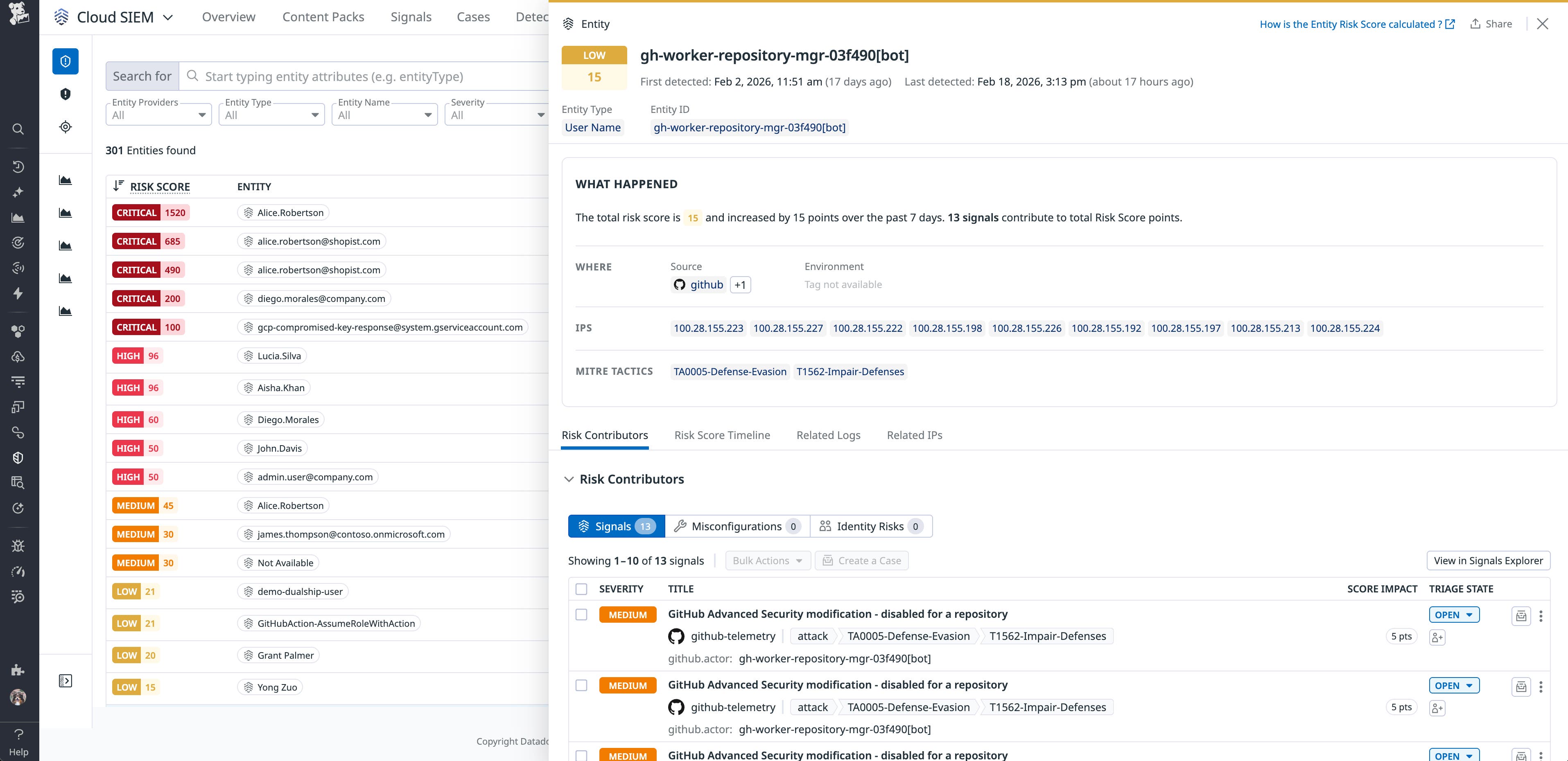Click the crosshair targeting icon below the shield icons
Screen dimensions: 1568x761
pyautogui.click(x=65, y=126)
